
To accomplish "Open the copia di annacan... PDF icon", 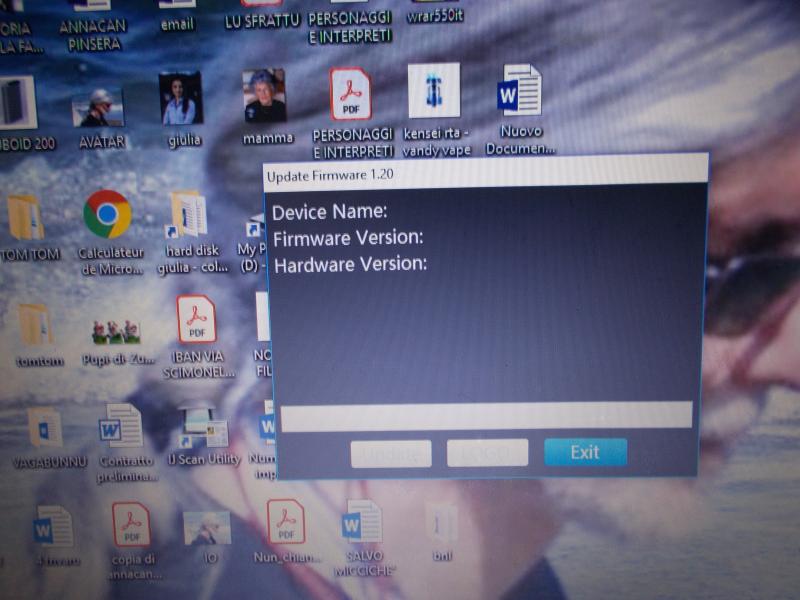I will pyautogui.click(x=131, y=524).
